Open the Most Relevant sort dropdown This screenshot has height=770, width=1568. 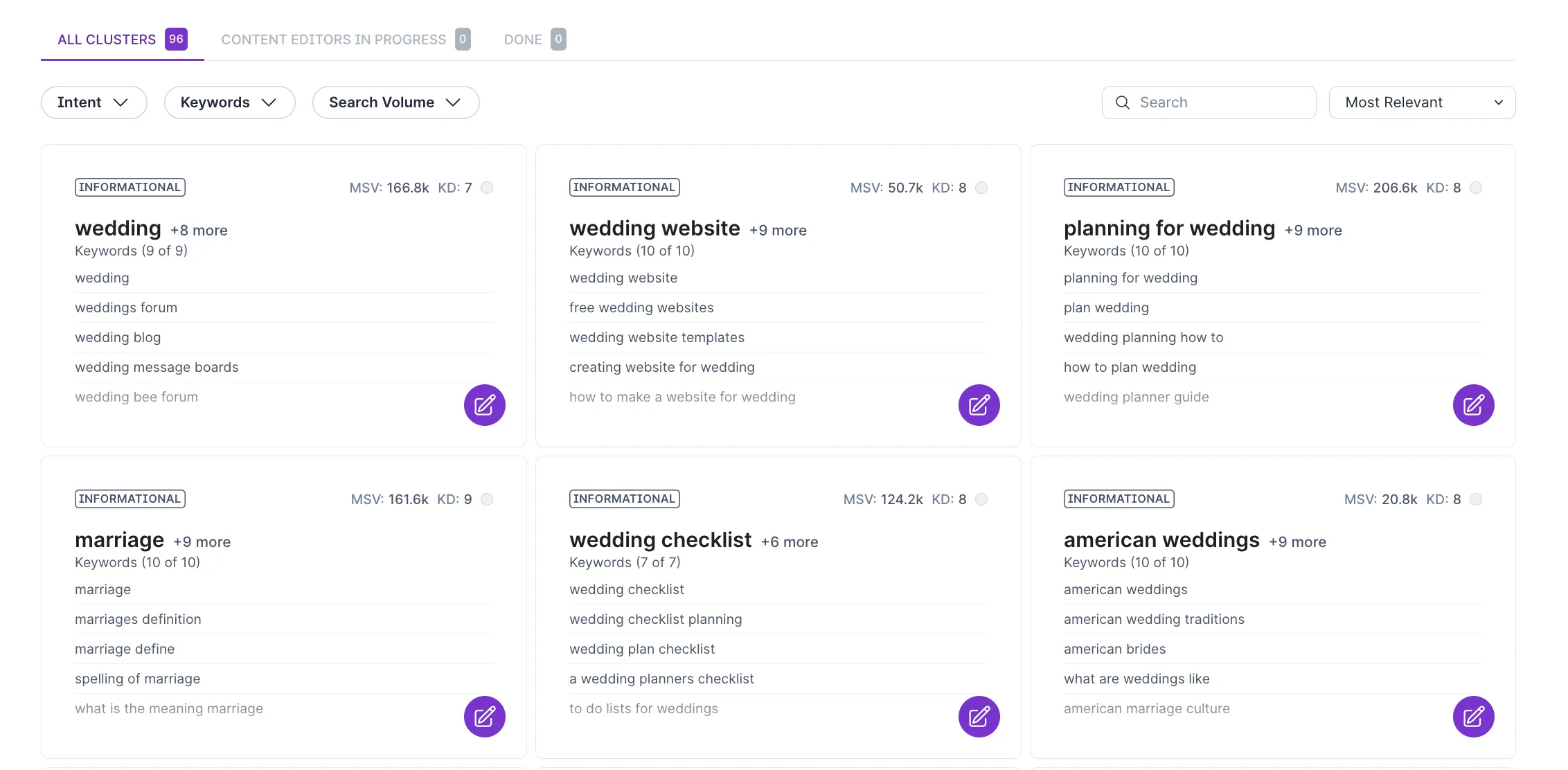pos(1422,102)
